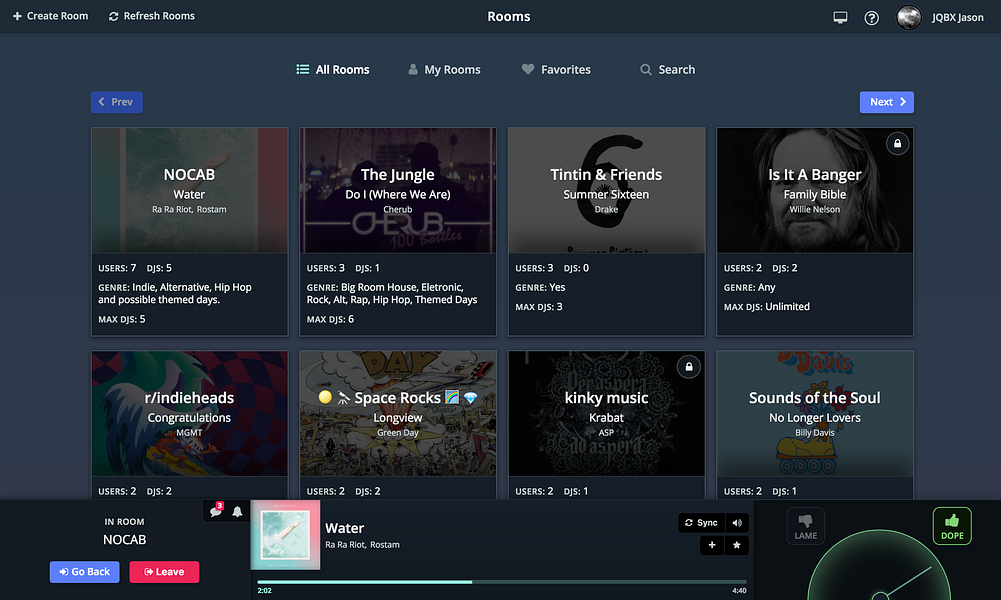Star the current track Water
Viewport: 1001px width, 600px height.
(x=737, y=545)
